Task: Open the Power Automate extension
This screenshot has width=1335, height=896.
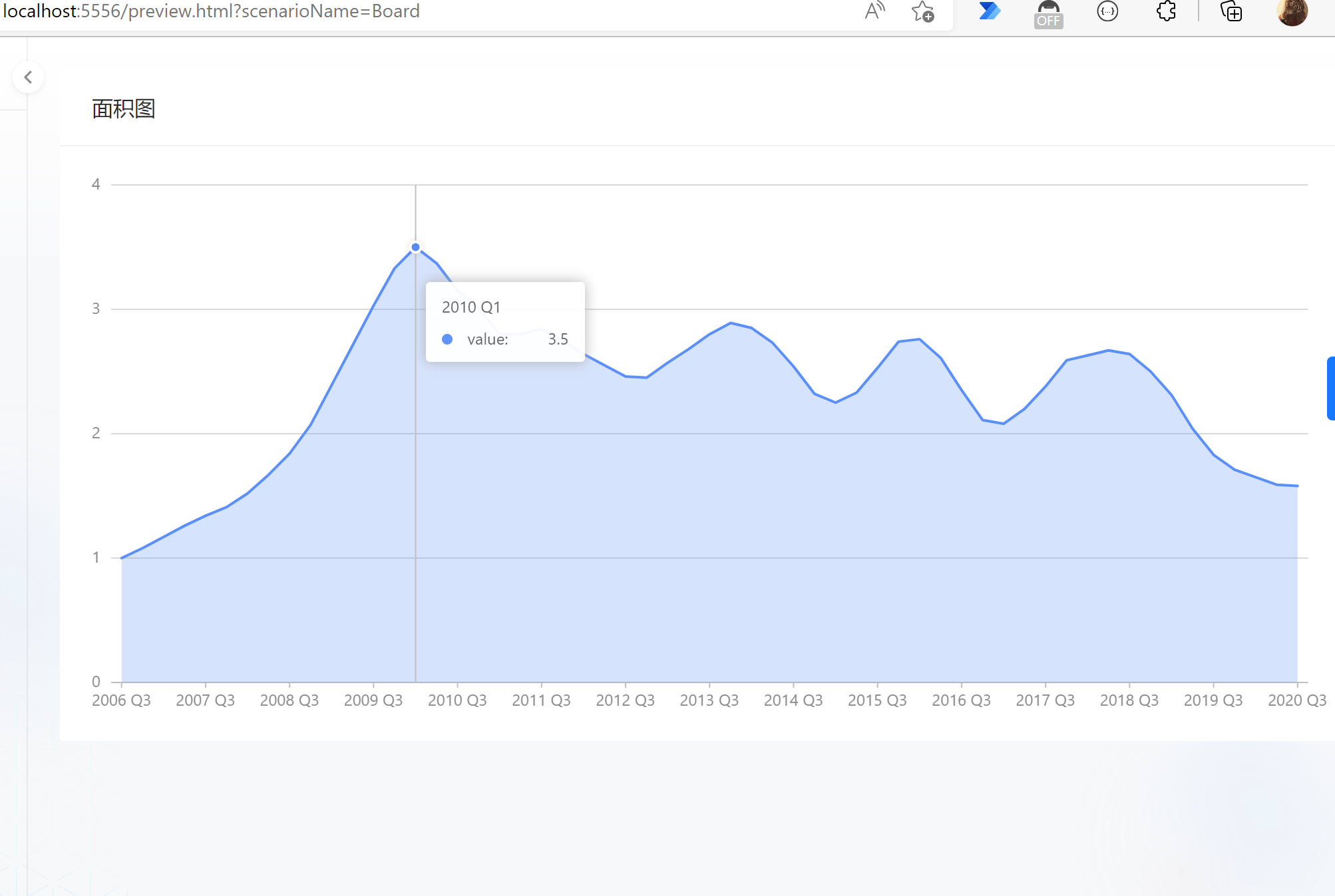Action: click(x=989, y=11)
